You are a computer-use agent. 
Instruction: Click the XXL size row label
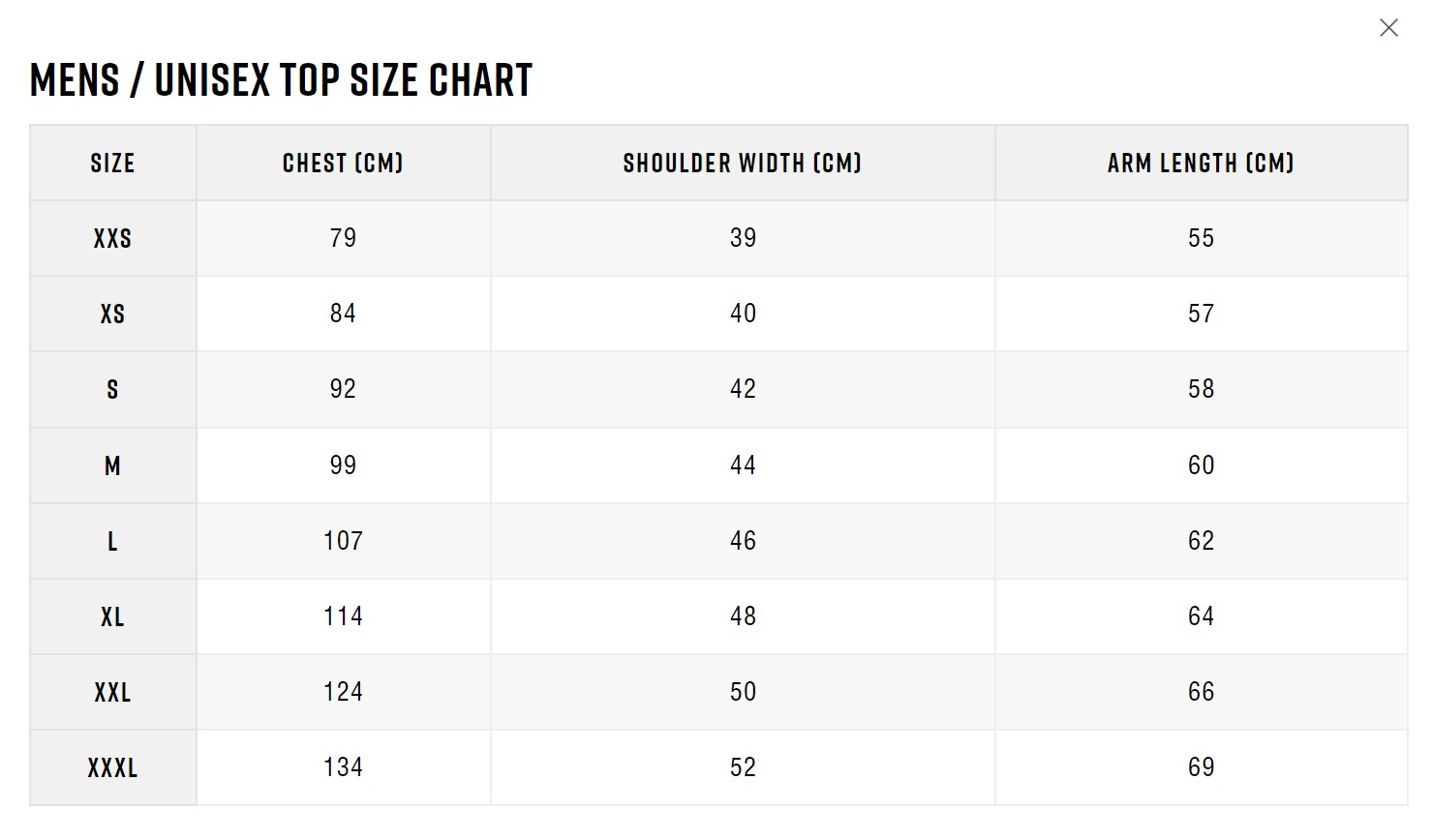(x=112, y=693)
